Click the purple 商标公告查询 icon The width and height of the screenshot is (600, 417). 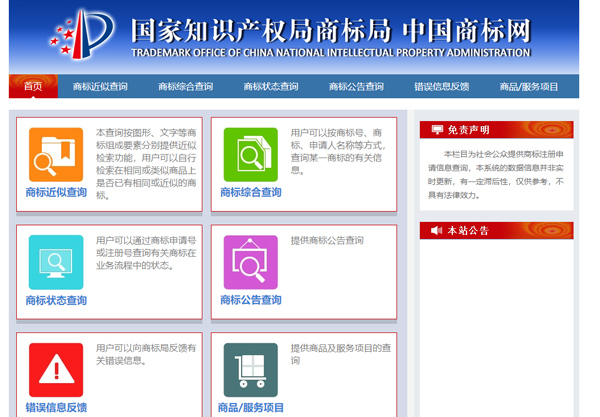[250, 262]
